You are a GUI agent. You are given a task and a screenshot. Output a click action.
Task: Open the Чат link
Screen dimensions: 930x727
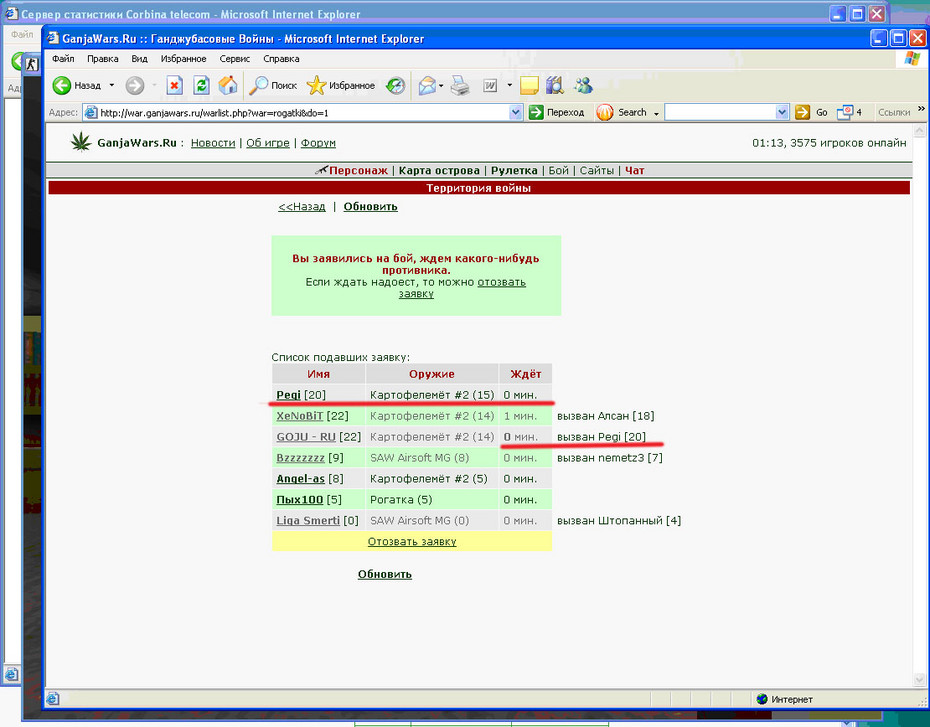[634, 170]
